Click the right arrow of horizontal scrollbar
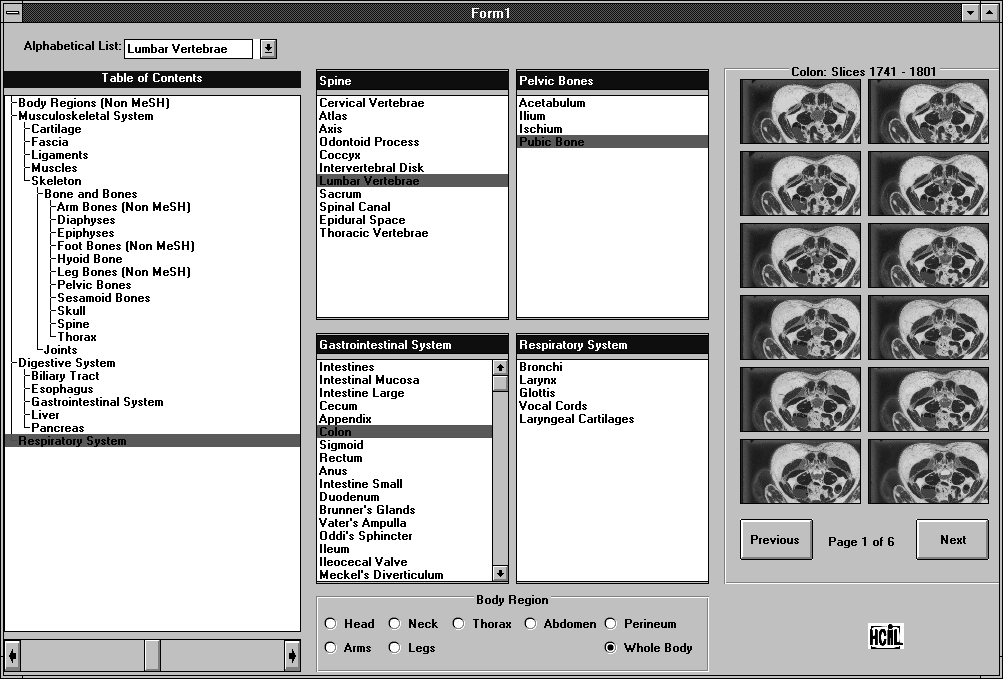Viewport: 1003px width, 679px height. pyautogui.click(x=291, y=655)
